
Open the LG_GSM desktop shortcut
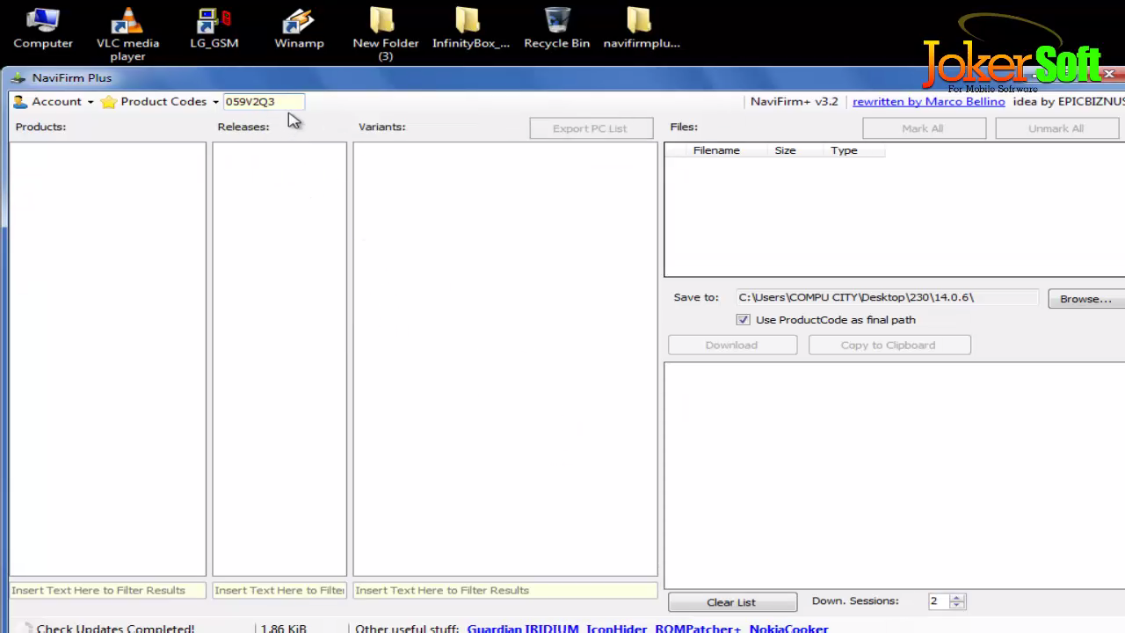click(x=214, y=28)
